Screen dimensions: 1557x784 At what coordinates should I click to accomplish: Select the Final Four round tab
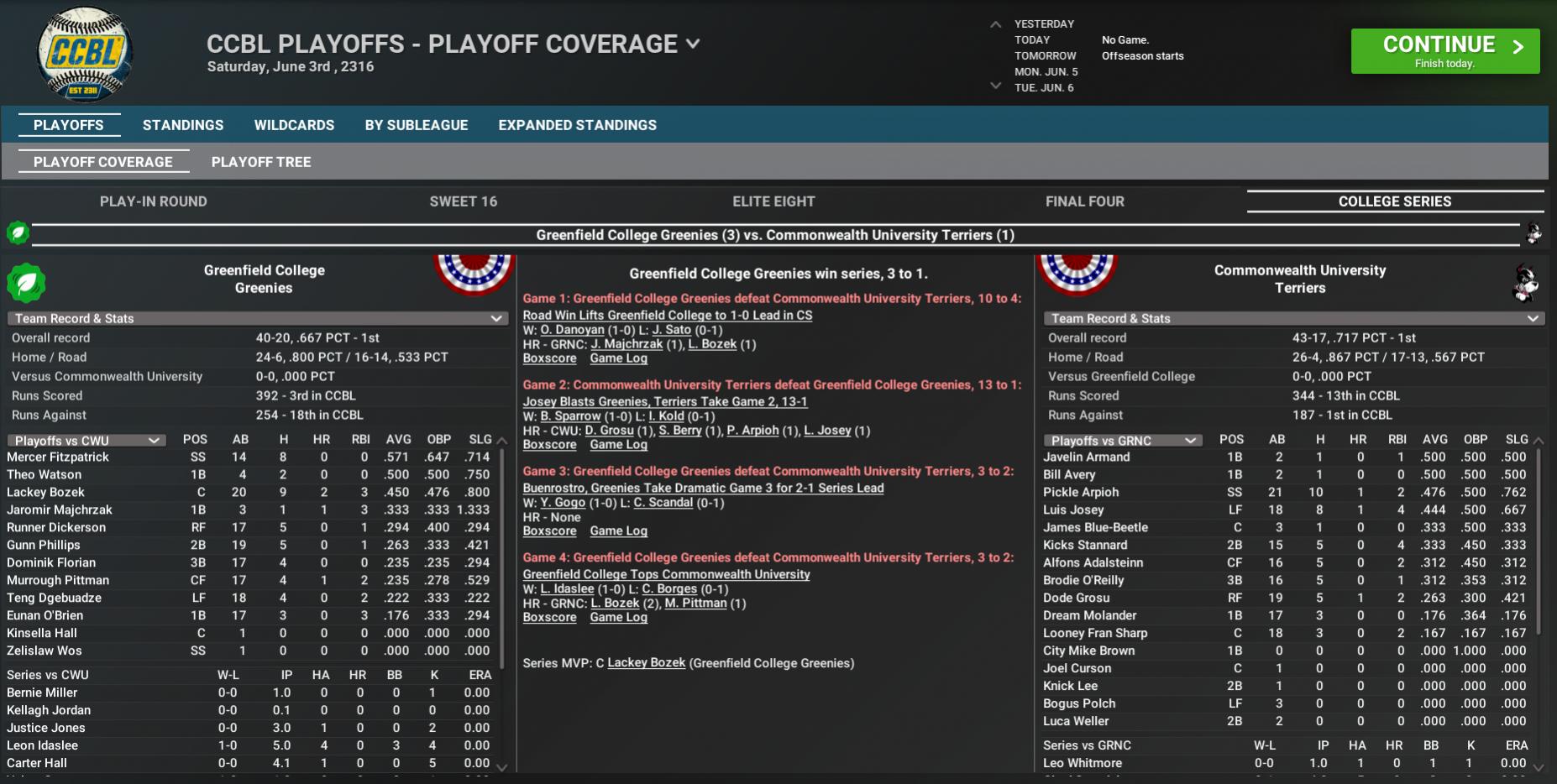click(x=1084, y=201)
